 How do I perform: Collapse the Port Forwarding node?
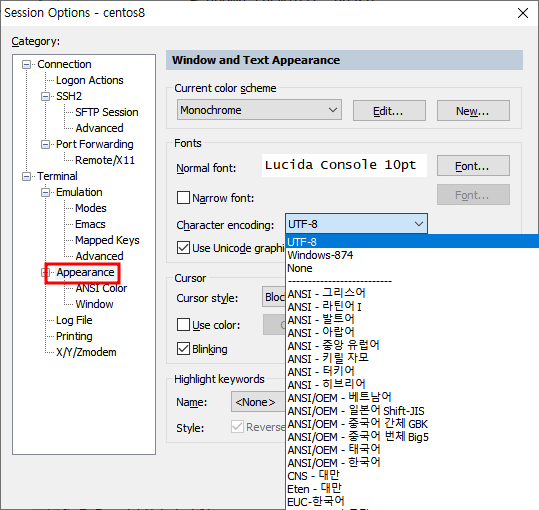coord(45,145)
